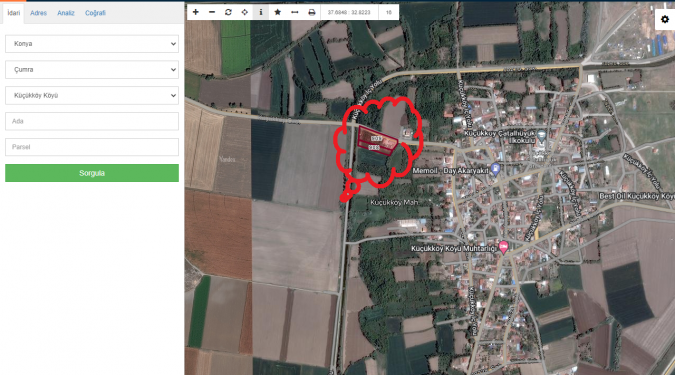This screenshot has width=675, height=375.
Task: Expand the Çumra district dropdown
Action: point(92,70)
